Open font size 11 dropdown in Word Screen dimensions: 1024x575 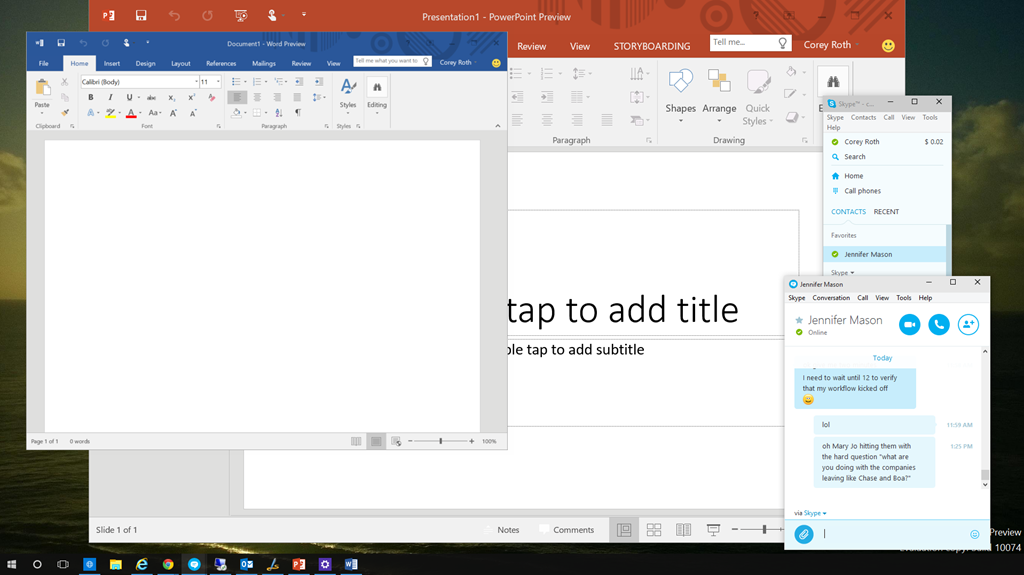click(x=217, y=82)
